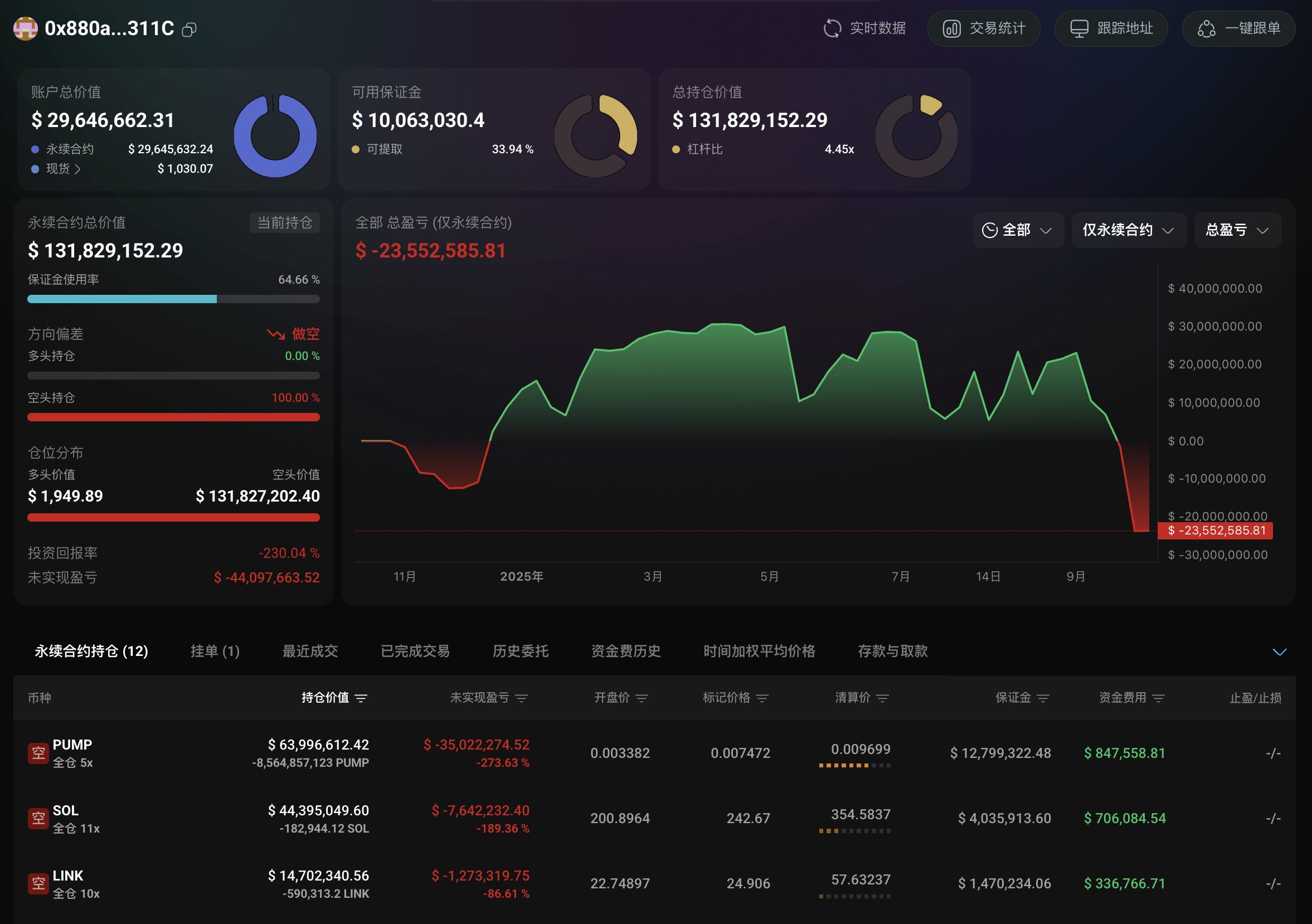Switch to the 永续合约持仓 (12) tab
Viewport: 1312px width, 924px height.
(x=91, y=651)
